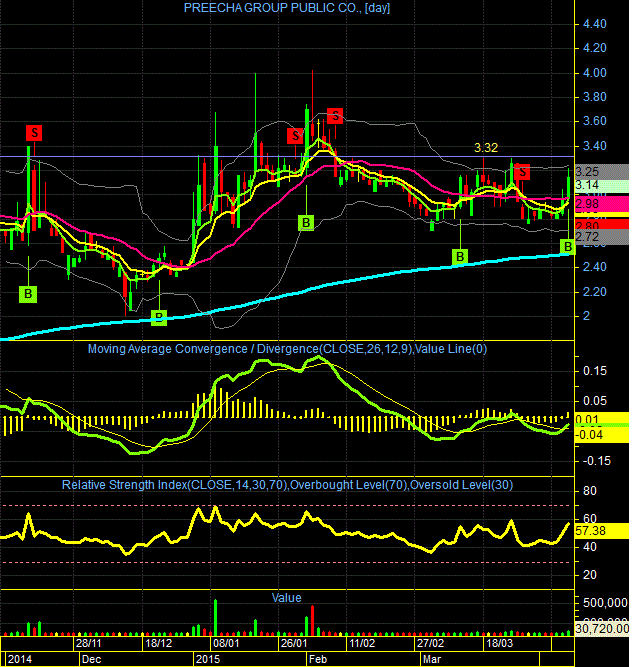This screenshot has width=633, height=667.
Task: Click the 08/01 date label
Action: click(226, 643)
